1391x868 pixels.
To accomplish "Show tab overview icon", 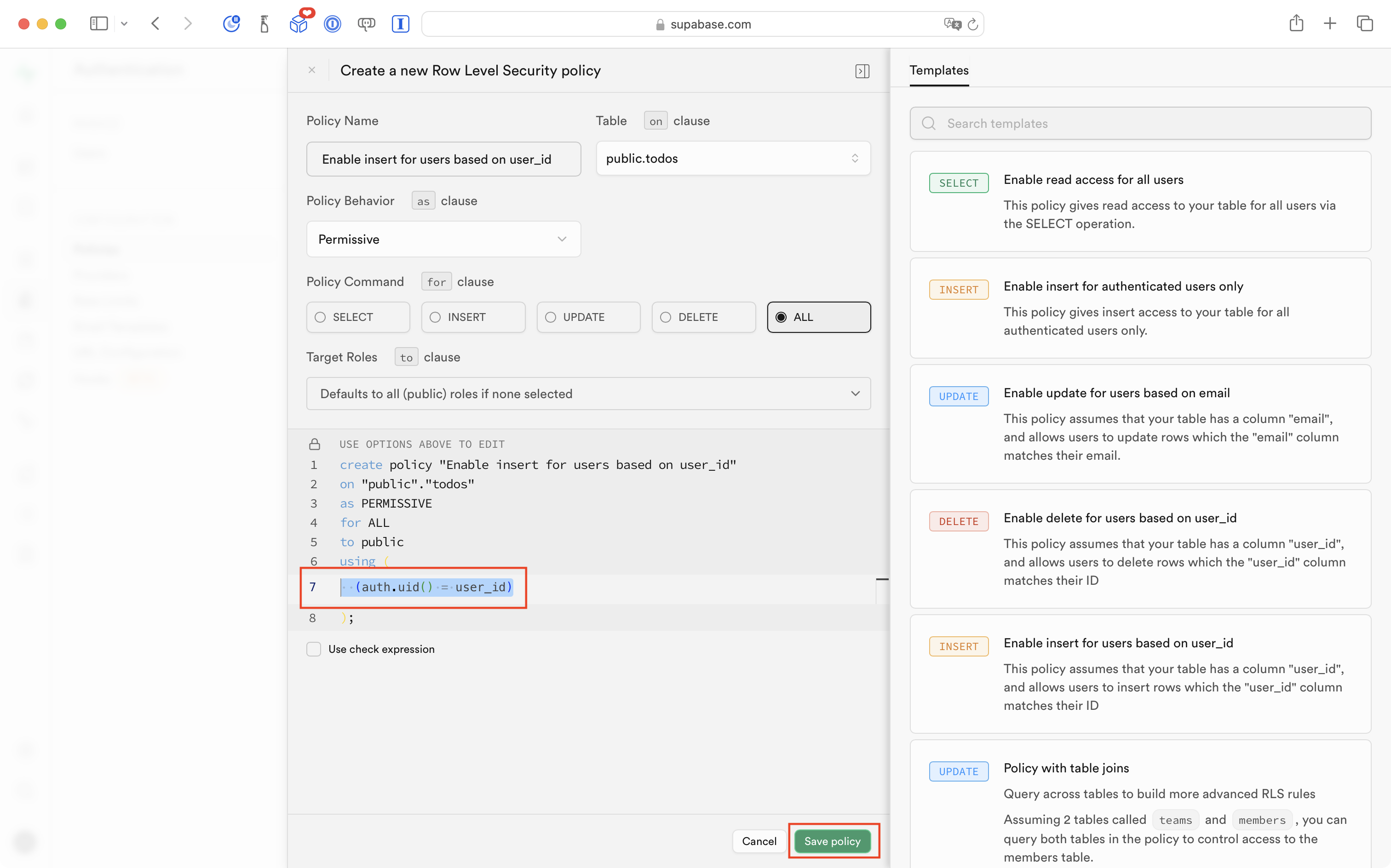I will click(x=1365, y=23).
